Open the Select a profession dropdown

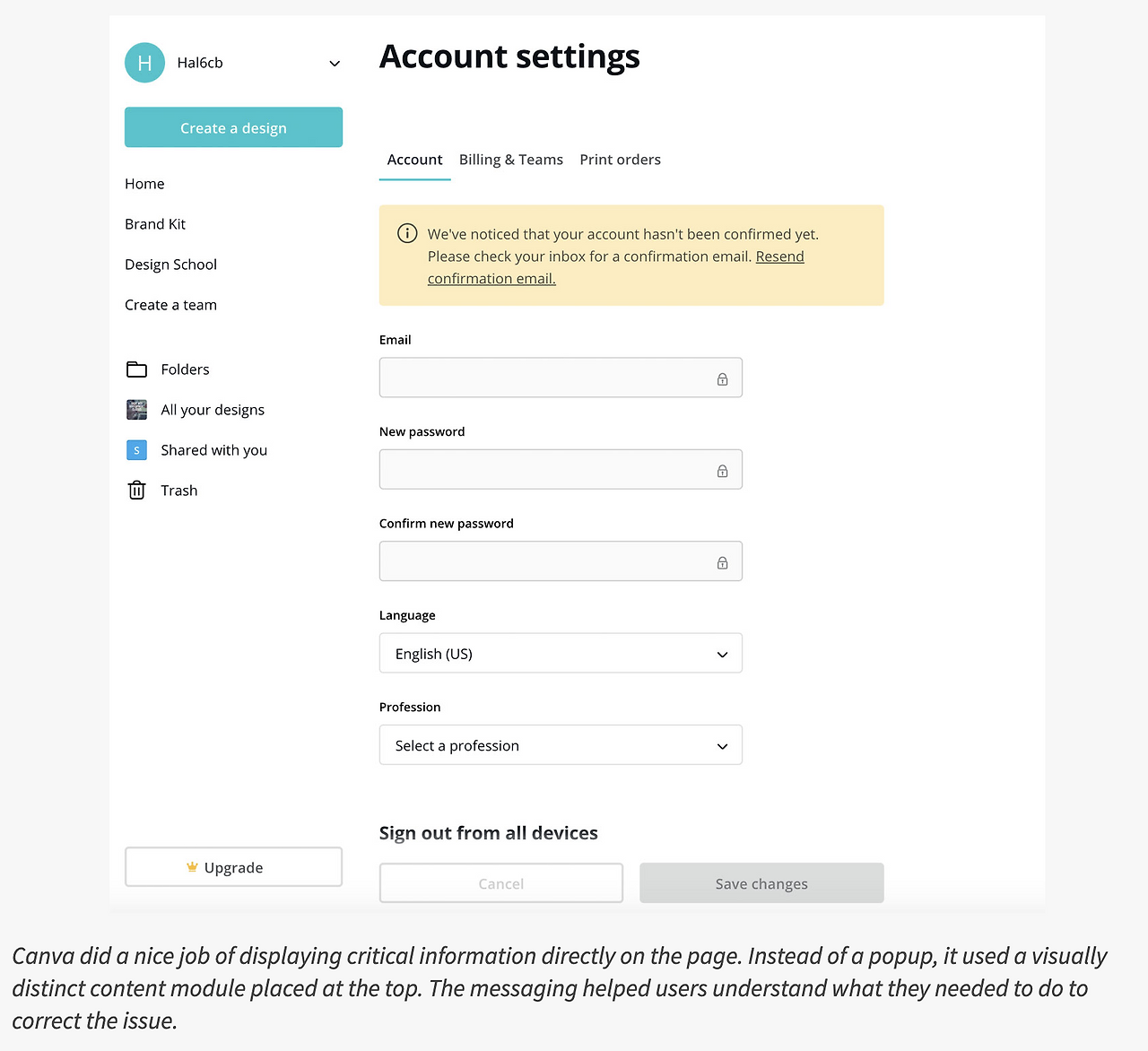(x=561, y=745)
